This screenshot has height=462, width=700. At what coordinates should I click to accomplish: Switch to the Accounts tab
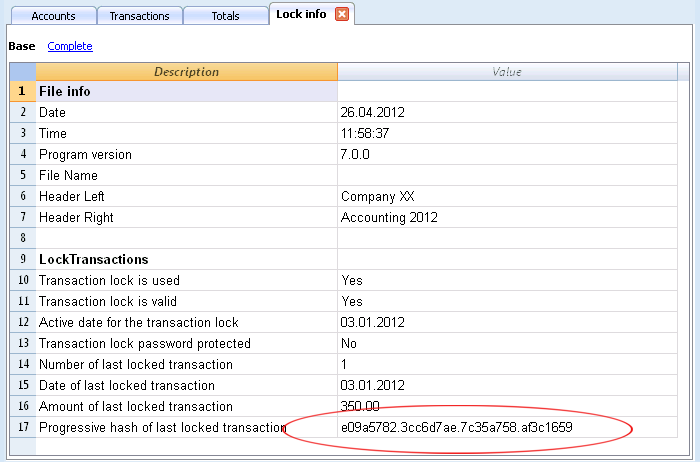point(53,16)
